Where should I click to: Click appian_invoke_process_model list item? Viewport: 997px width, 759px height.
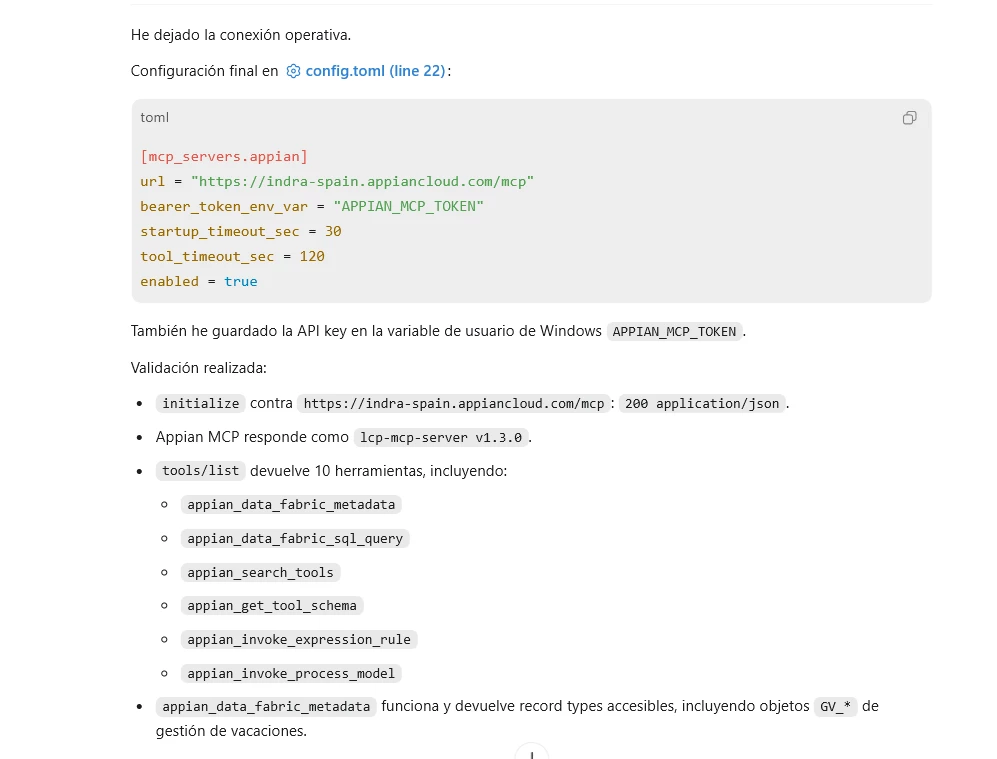291,673
